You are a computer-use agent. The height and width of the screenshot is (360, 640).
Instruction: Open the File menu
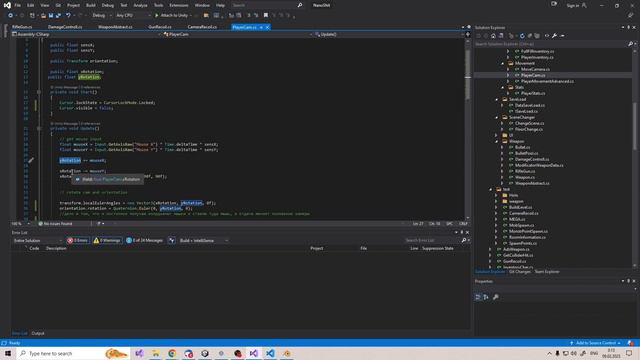click(x=18, y=5)
